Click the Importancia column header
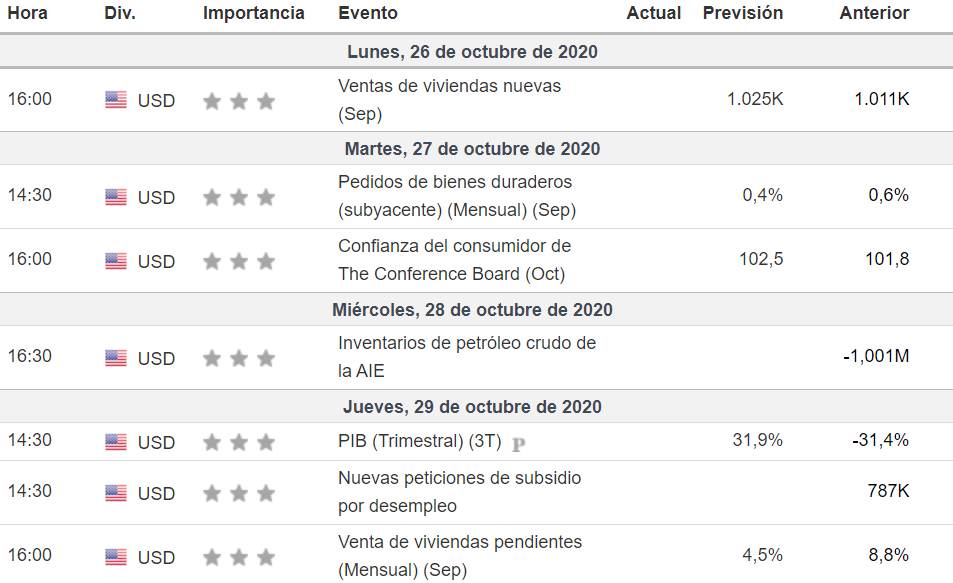953x583 pixels. click(x=253, y=13)
